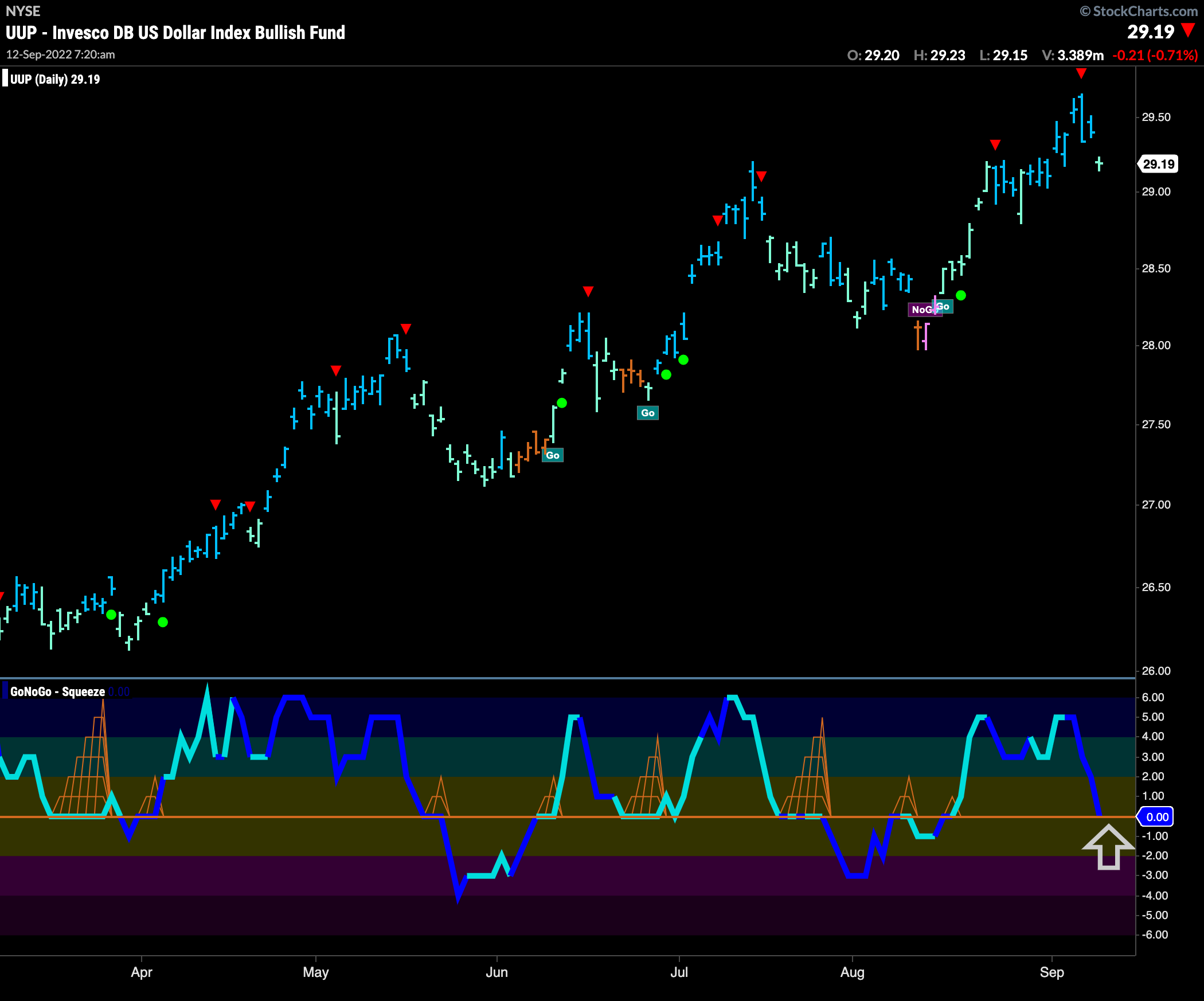Click the May label on time axis
This screenshot has width=1204, height=1001.
pyautogui.click(x=316, y=972)
